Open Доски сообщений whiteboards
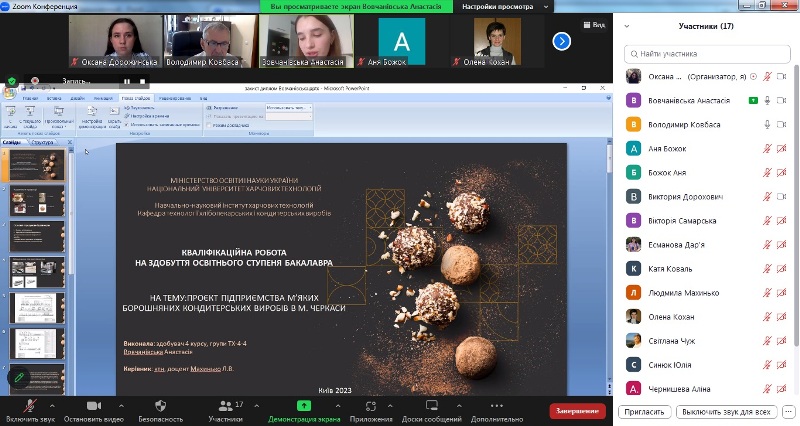Image resolution: width=800 pixels, height=426 pixels. 432,411
